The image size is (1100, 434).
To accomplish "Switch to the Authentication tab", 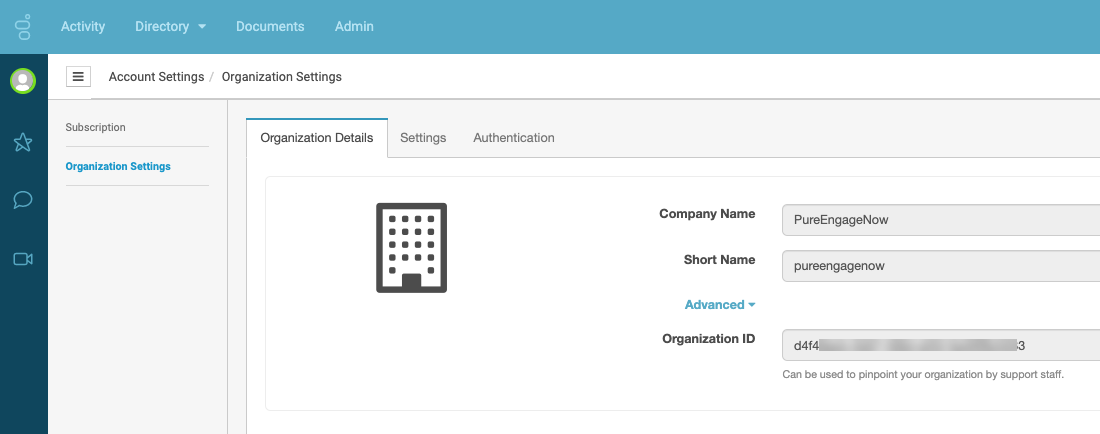I will (514, 138).
